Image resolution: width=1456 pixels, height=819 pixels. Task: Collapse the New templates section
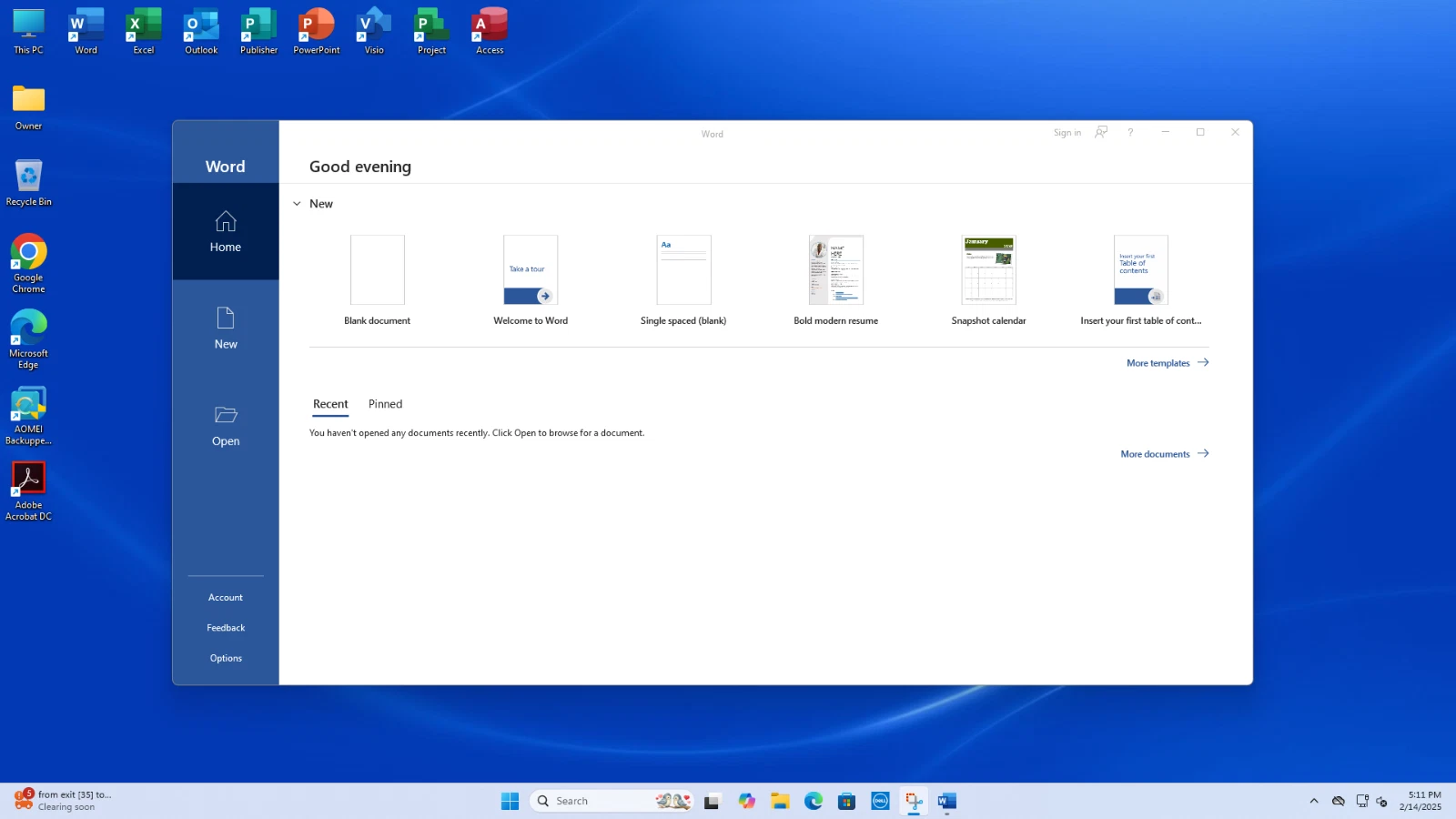(297, 204)
